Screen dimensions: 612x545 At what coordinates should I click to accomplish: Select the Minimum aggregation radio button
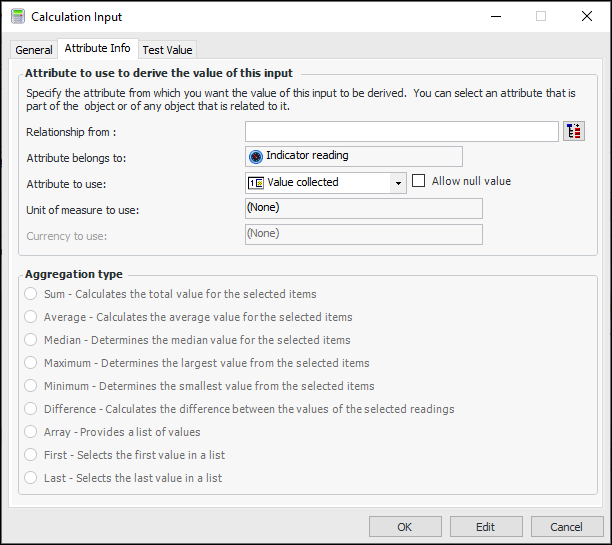point(31,386)
